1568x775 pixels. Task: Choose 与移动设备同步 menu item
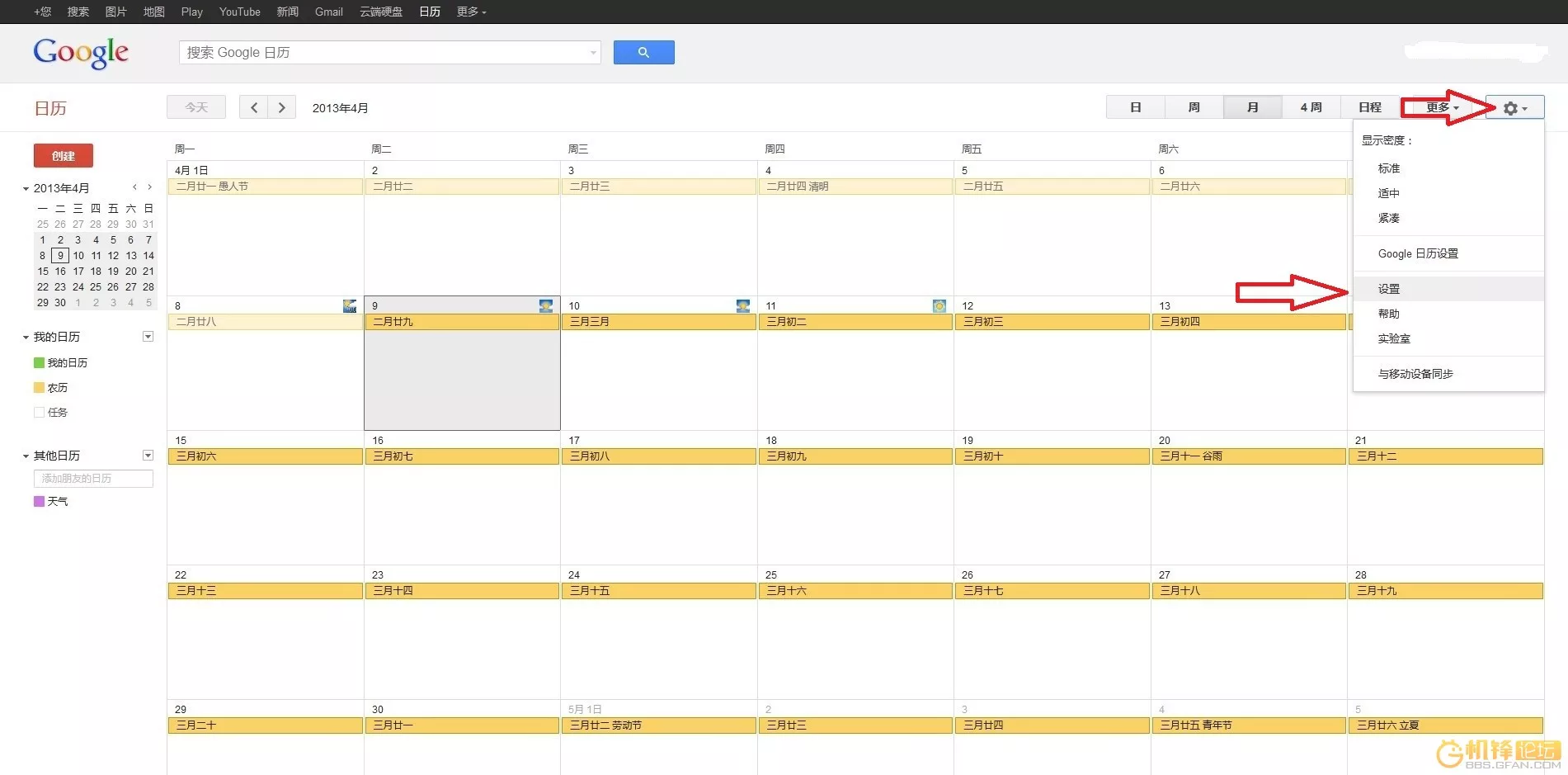1448,374
